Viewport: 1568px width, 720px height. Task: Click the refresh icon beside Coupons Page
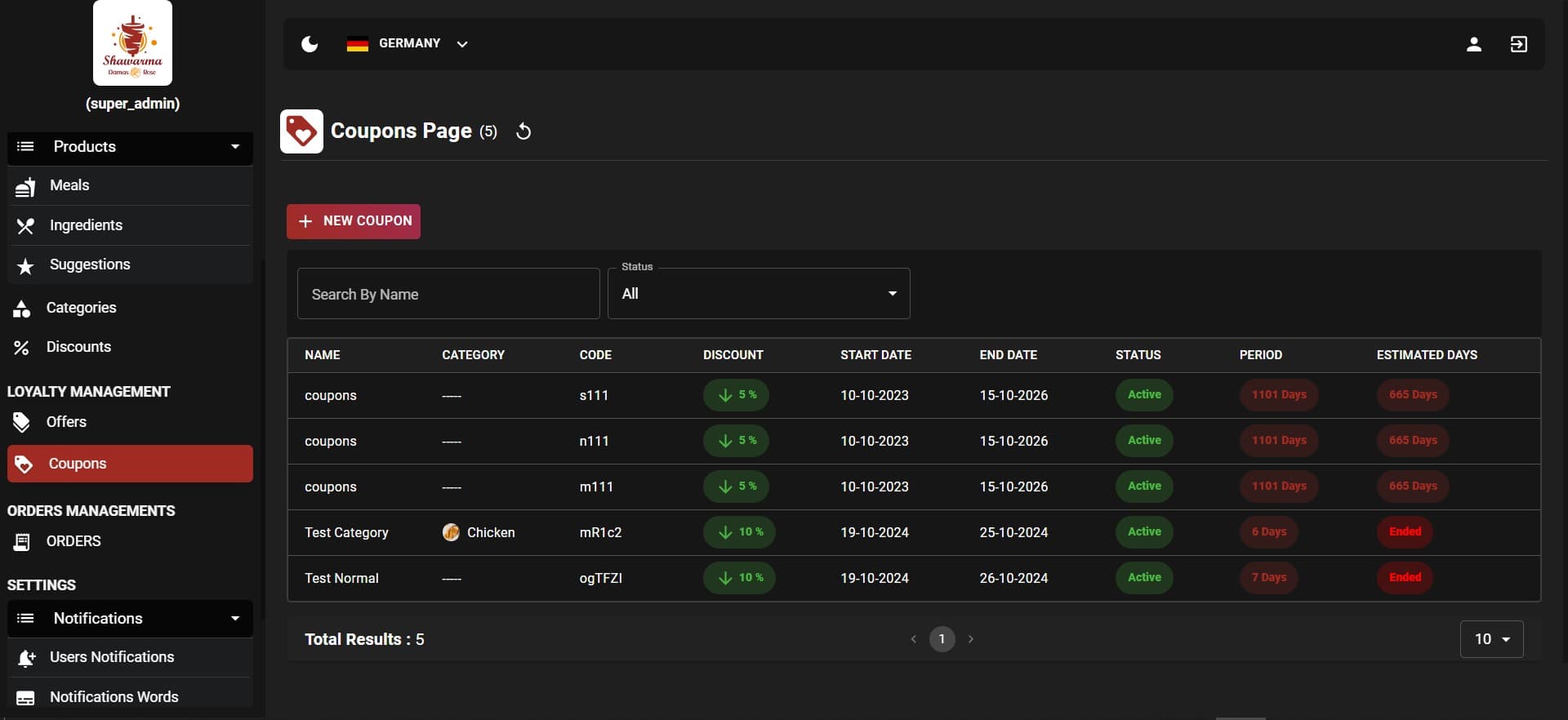[523, 131]
